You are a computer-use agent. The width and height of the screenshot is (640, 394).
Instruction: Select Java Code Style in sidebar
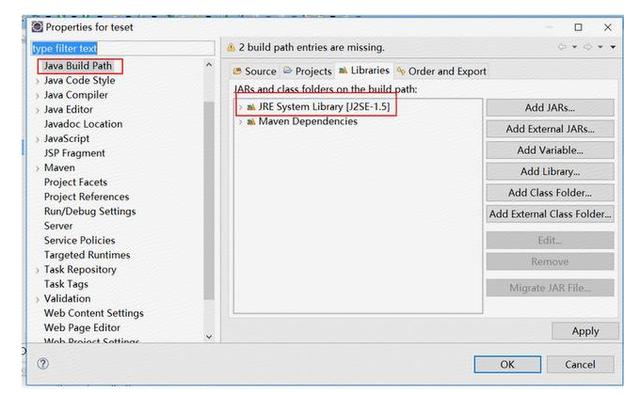pyautogui.click(x=80, y=80)
